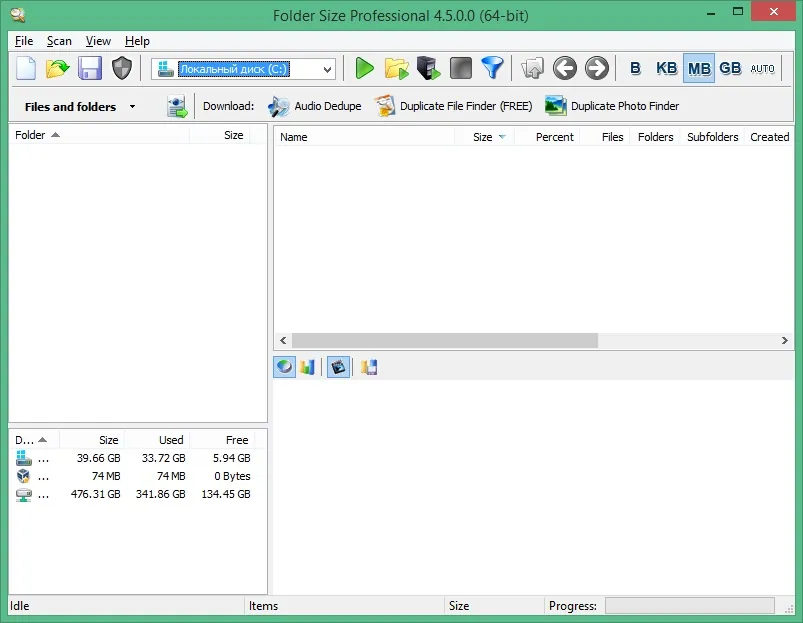The height and width of the screenshot is (623, 803).
Task: Click the 5.94 GB free value
Action: pyautogui.click(x=231, y=458)
